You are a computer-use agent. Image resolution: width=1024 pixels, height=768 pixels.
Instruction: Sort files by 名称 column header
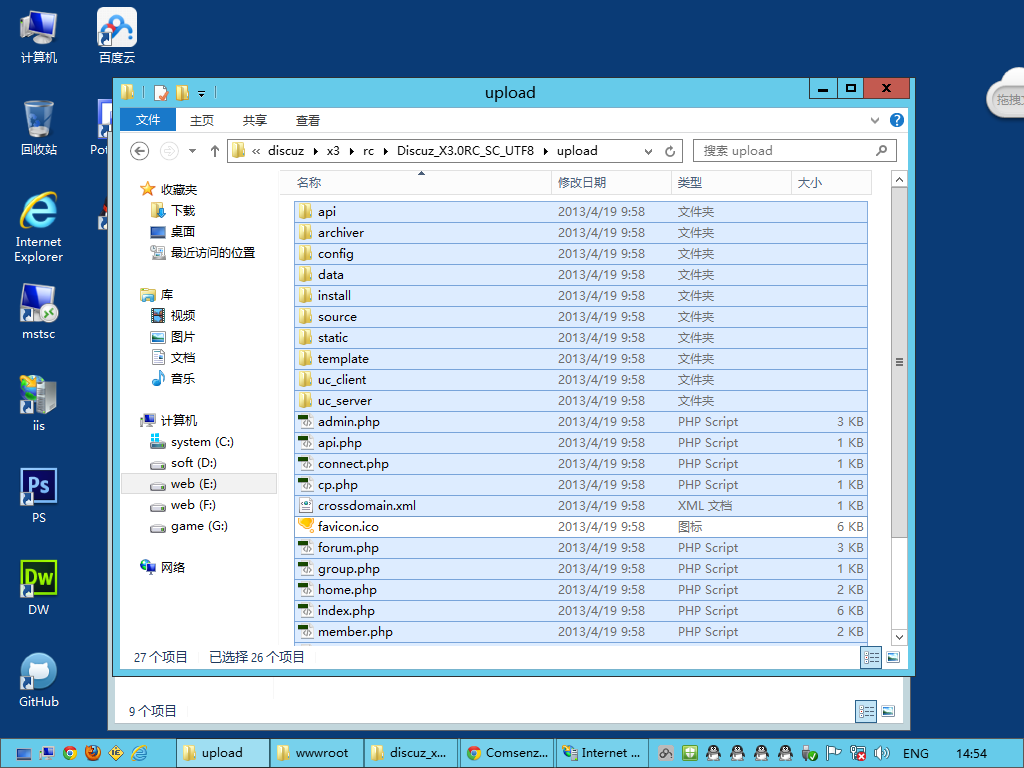(x=416, y=183)
